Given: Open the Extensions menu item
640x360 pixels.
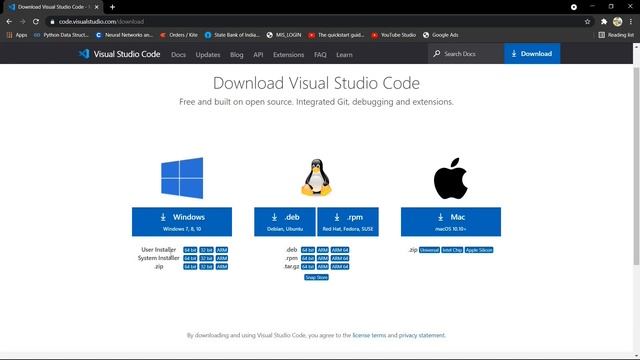Looking at the screenshot, I should [289, 54].
